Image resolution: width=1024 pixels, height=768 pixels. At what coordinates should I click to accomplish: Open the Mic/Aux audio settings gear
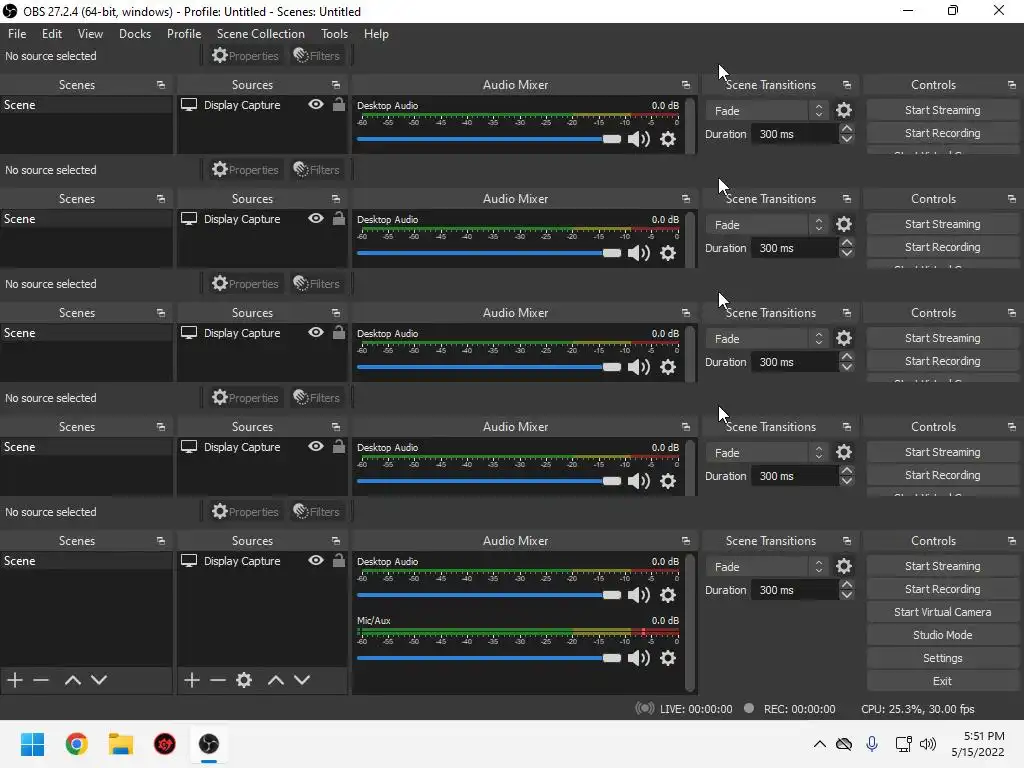point(667,658)
